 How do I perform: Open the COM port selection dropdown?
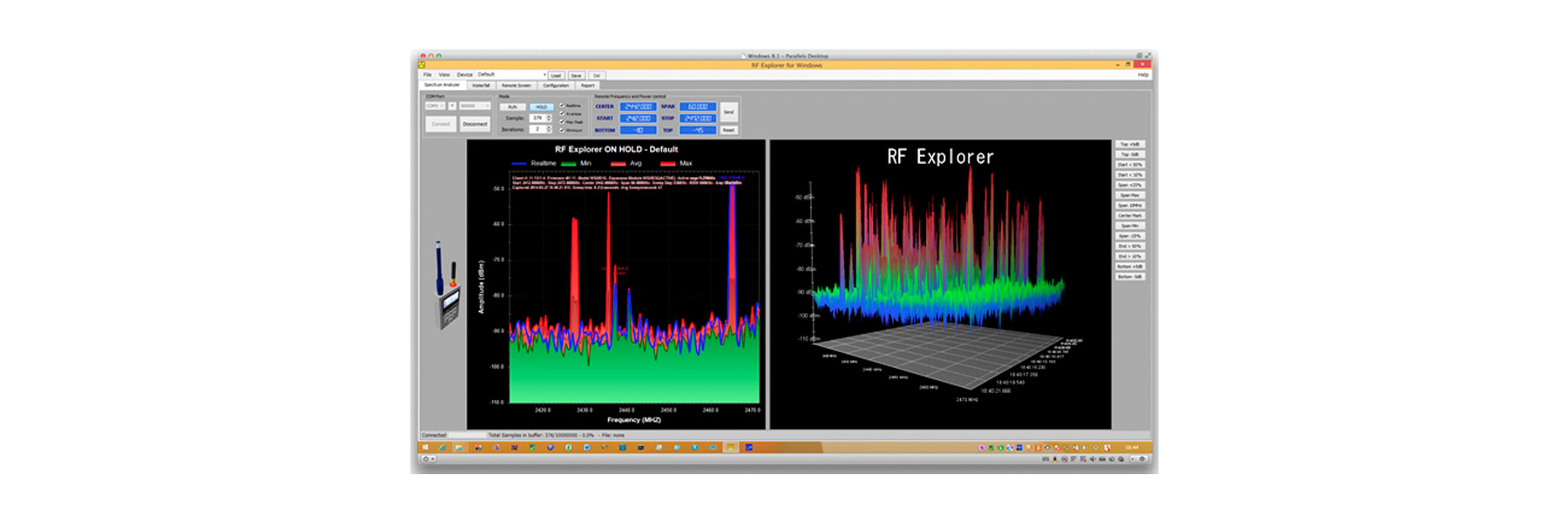[x=435, y=105]
